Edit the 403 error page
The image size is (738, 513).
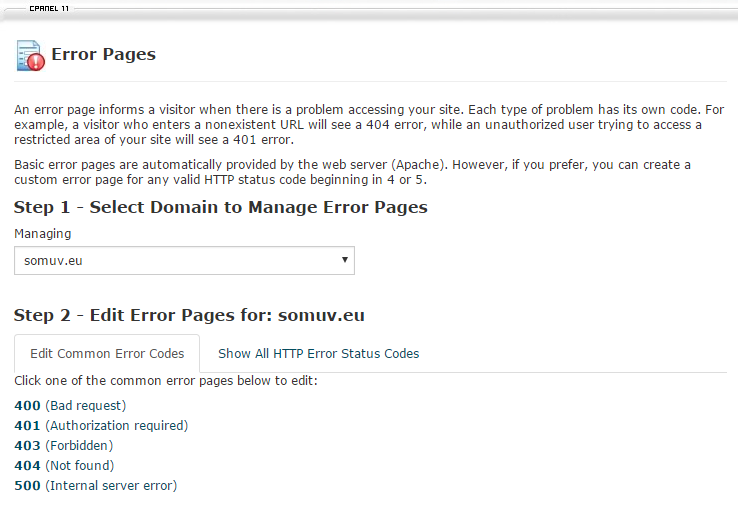27,446
